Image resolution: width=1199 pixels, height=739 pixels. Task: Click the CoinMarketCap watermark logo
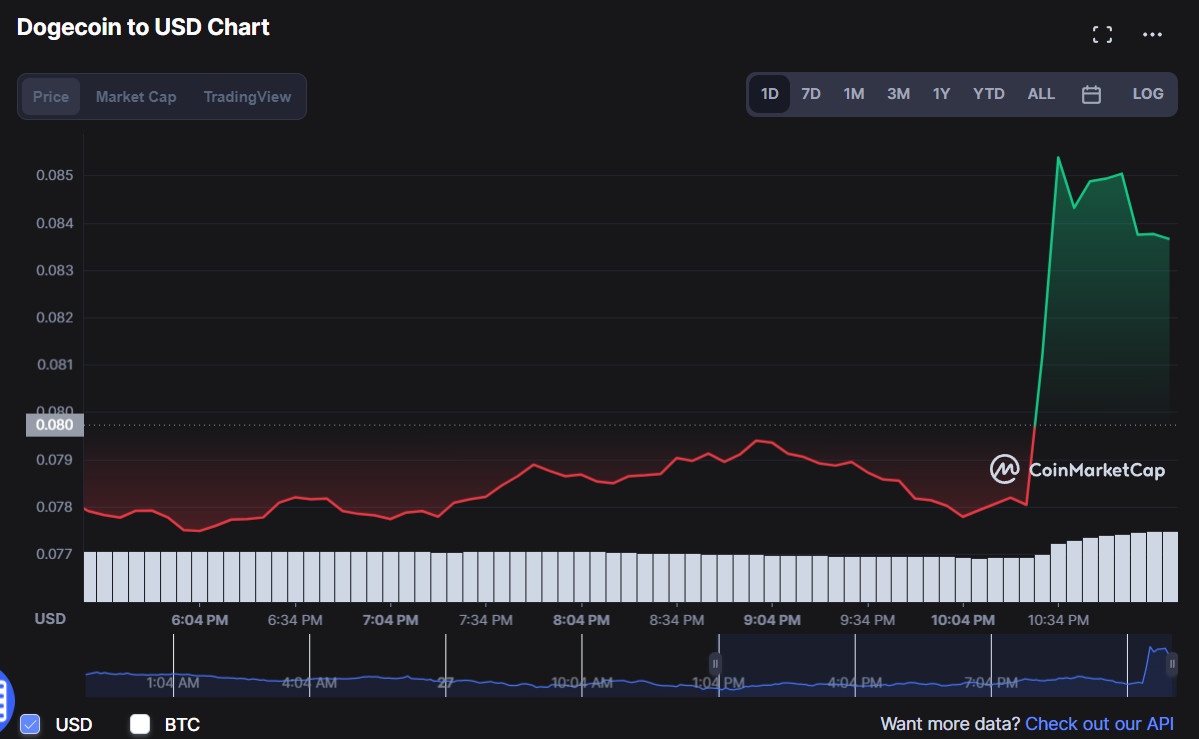1077,469
